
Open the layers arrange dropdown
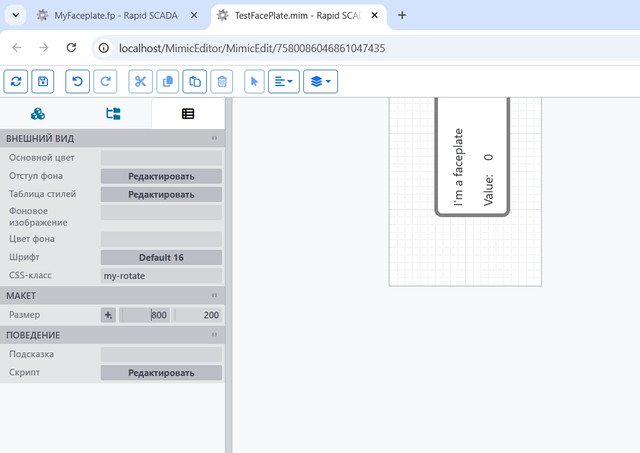pyautogui.click(x=320, y=82)
